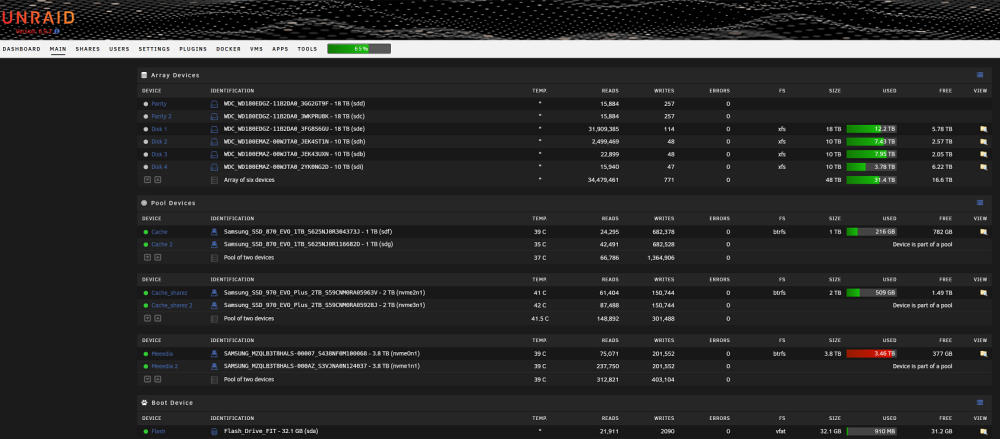Toggle spin state via the Disk 4 status dot
The height and width of the screenshot is (439, 1000).
click(x=145, y=167)
